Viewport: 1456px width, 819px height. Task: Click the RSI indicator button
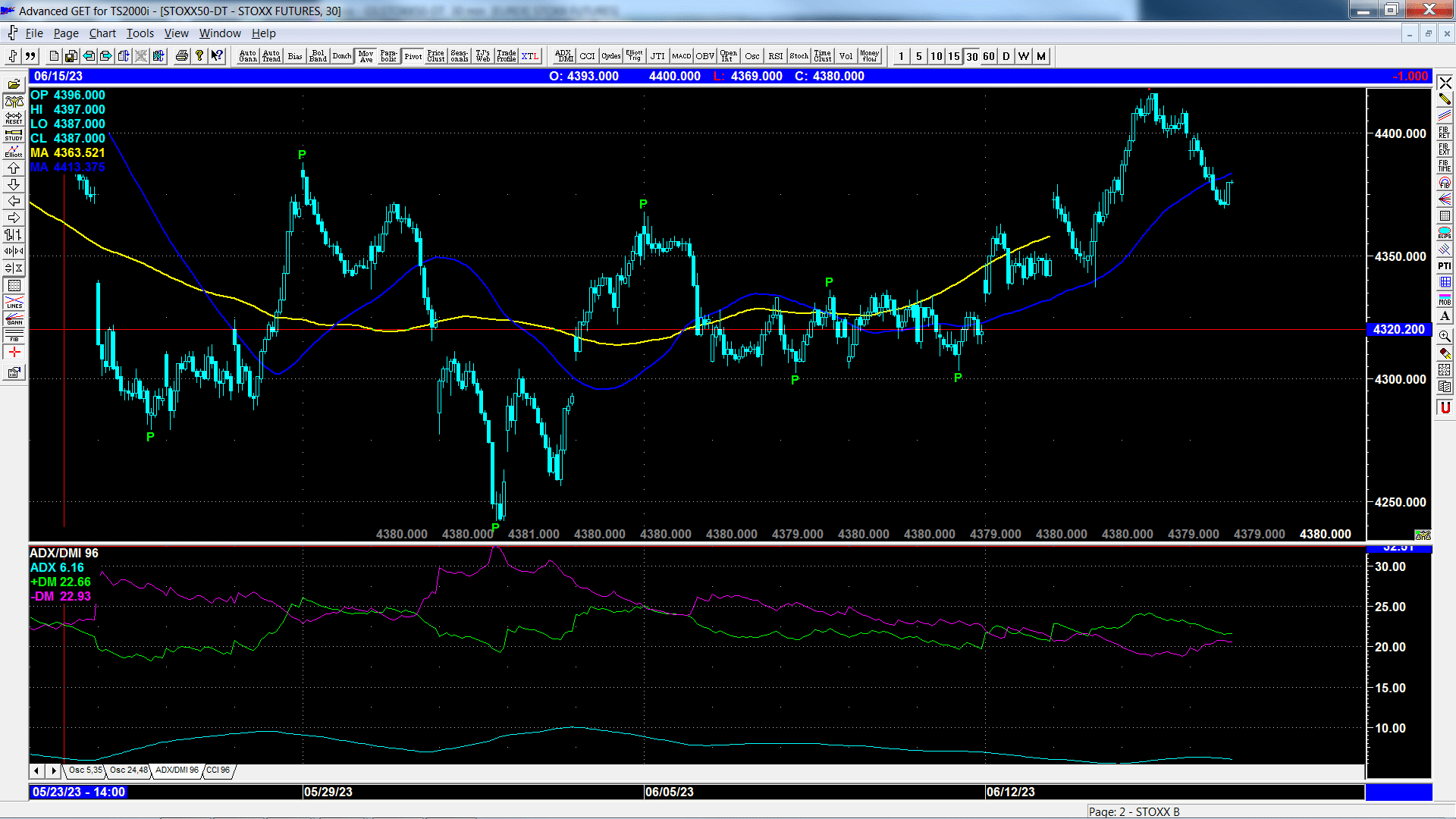click(x=776, y=56)
